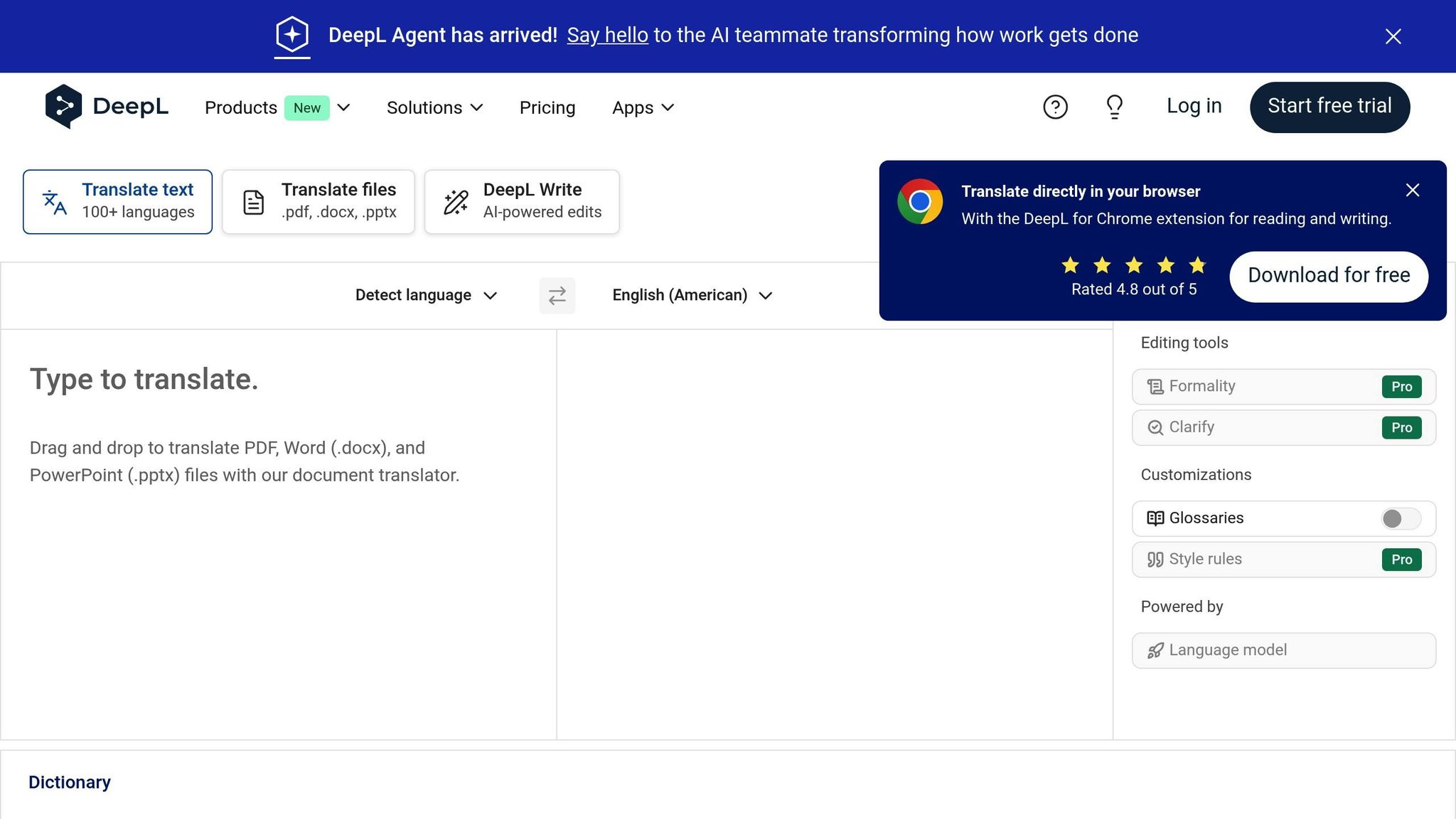Expand the Products menu chevron
1456x819 pixels.
click(x=343, y=108)
